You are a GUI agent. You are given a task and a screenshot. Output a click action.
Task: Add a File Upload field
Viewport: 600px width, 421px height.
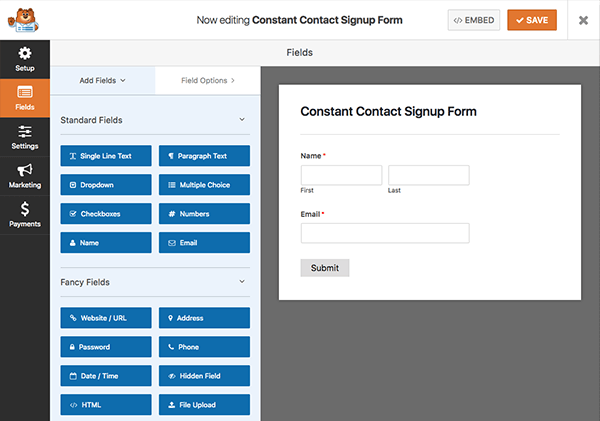[x=205, y=405]
